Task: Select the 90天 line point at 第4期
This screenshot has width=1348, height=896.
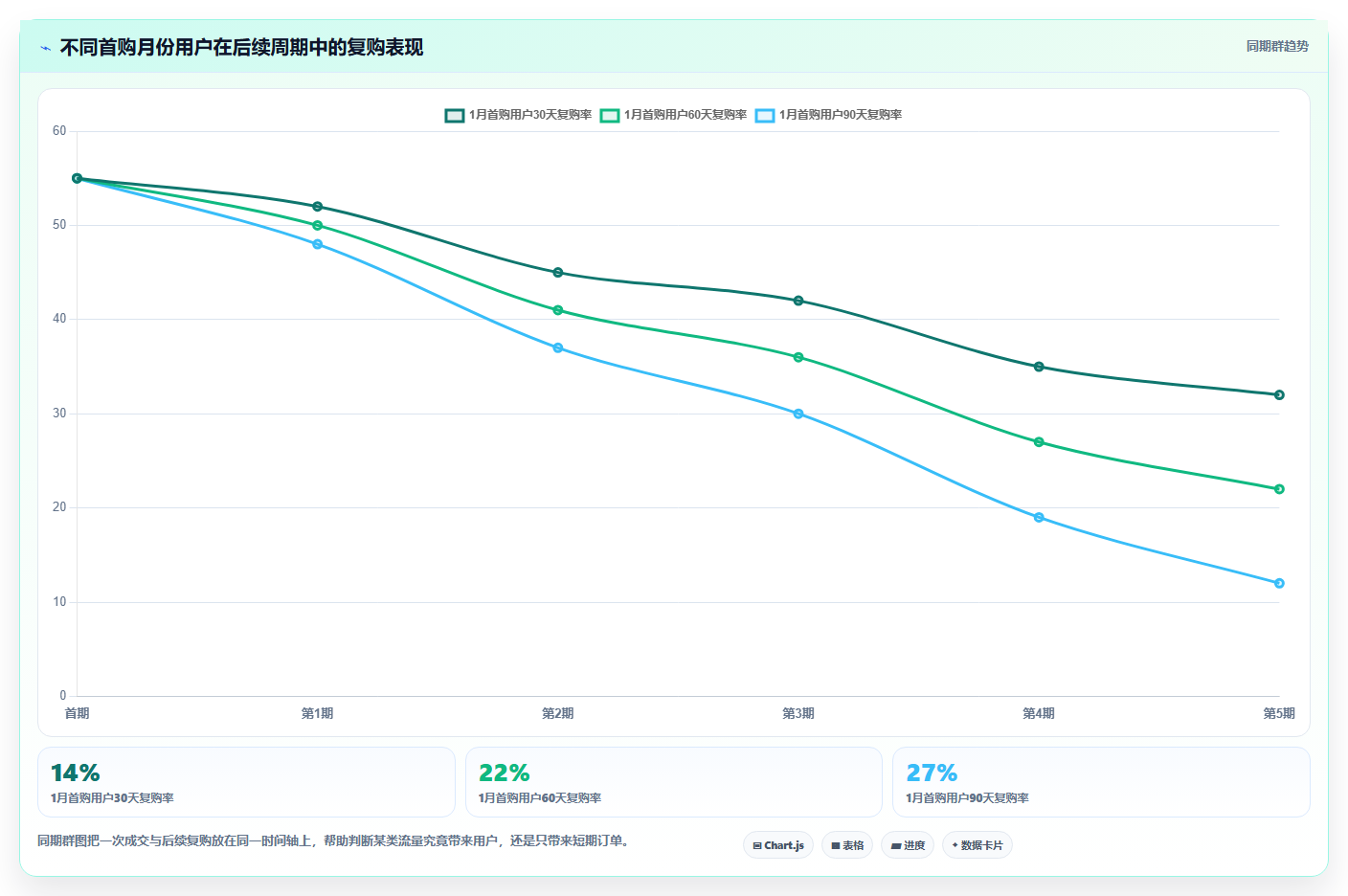Action: [x=1039, y=518]
